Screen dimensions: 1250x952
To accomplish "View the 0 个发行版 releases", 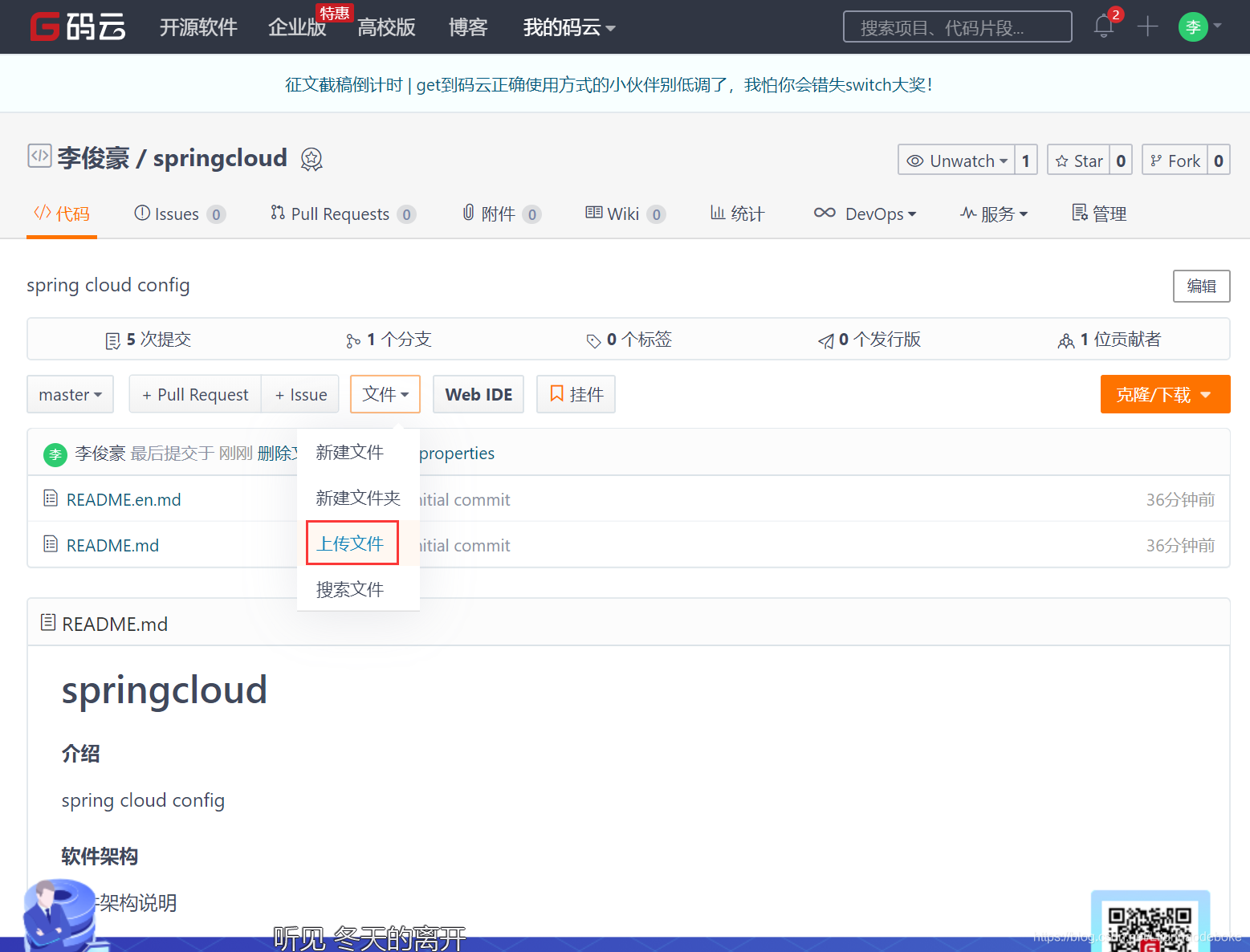I will (x=869, y=340).
